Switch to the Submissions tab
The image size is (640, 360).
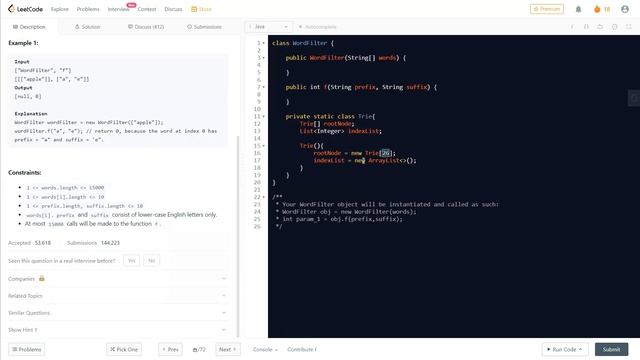204,27
